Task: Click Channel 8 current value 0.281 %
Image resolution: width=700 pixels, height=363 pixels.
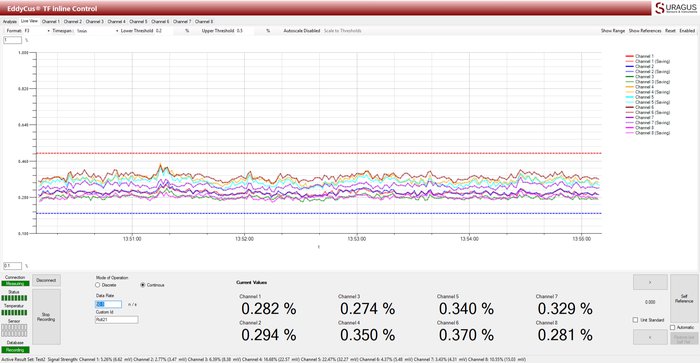Action: click(x=565, y=335)
